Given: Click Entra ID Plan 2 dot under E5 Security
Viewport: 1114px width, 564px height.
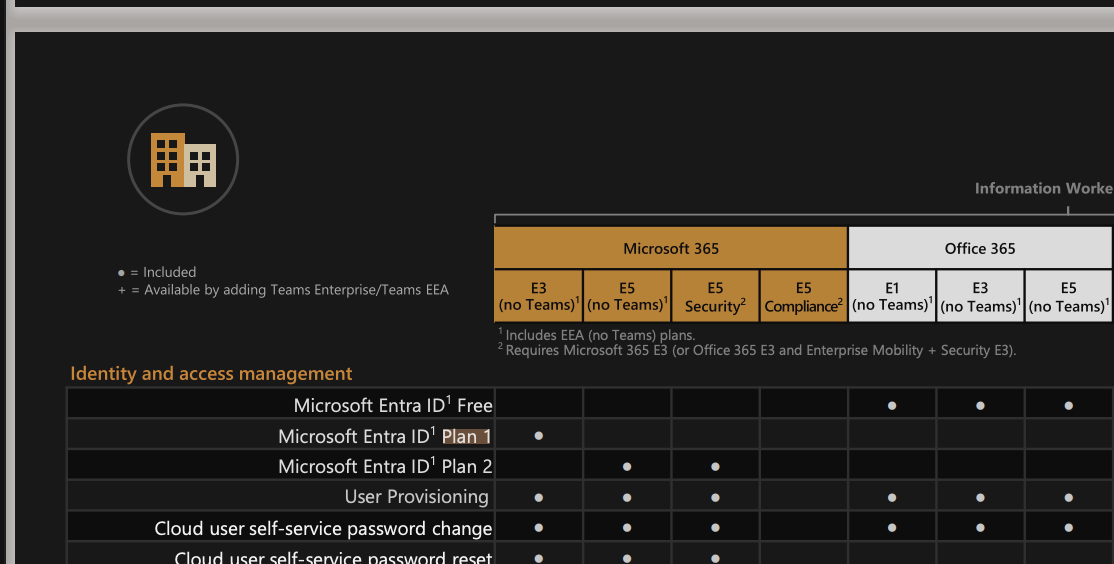Looking at the screenshot, I should (715, 467).
